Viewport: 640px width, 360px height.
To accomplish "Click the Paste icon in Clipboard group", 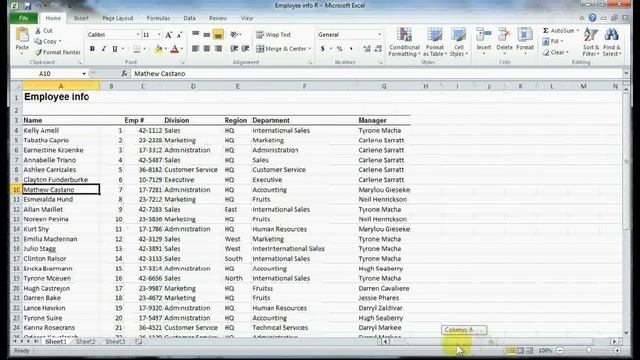I will tap(22, 36).
